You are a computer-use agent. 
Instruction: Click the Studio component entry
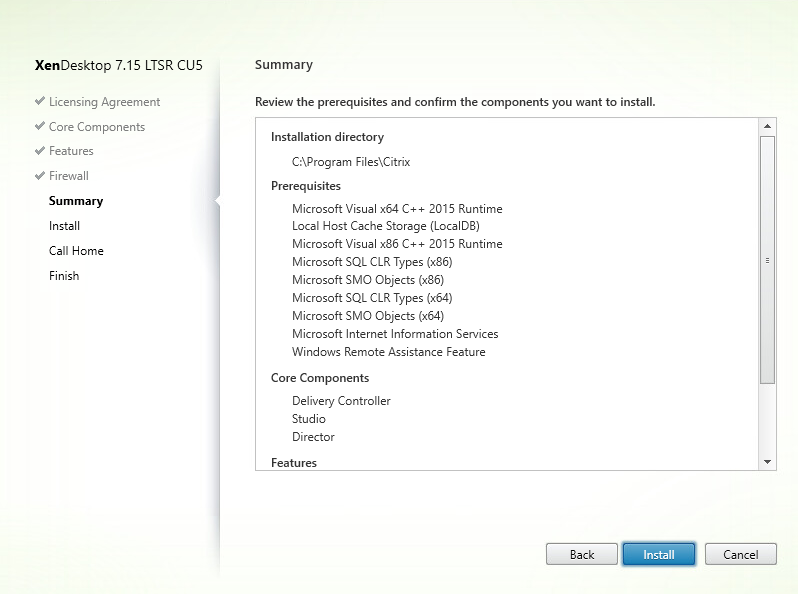click(x=309, y=419)
